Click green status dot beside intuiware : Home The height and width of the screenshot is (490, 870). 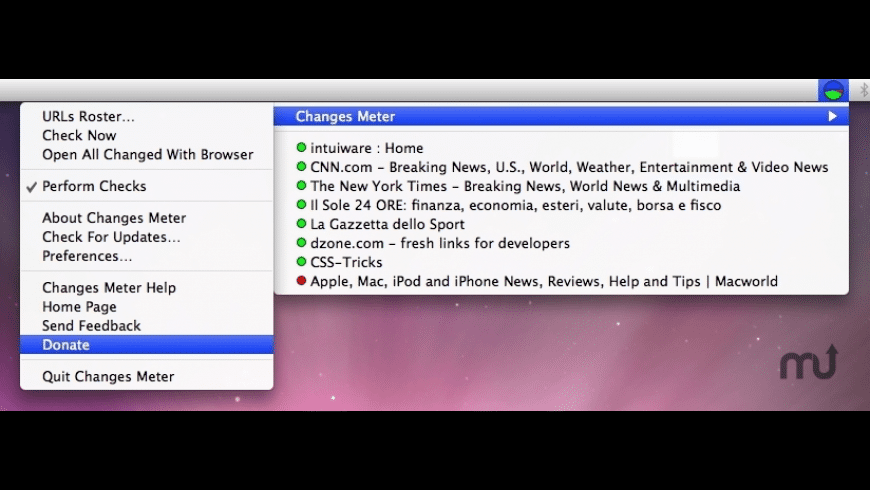(301, 148)
